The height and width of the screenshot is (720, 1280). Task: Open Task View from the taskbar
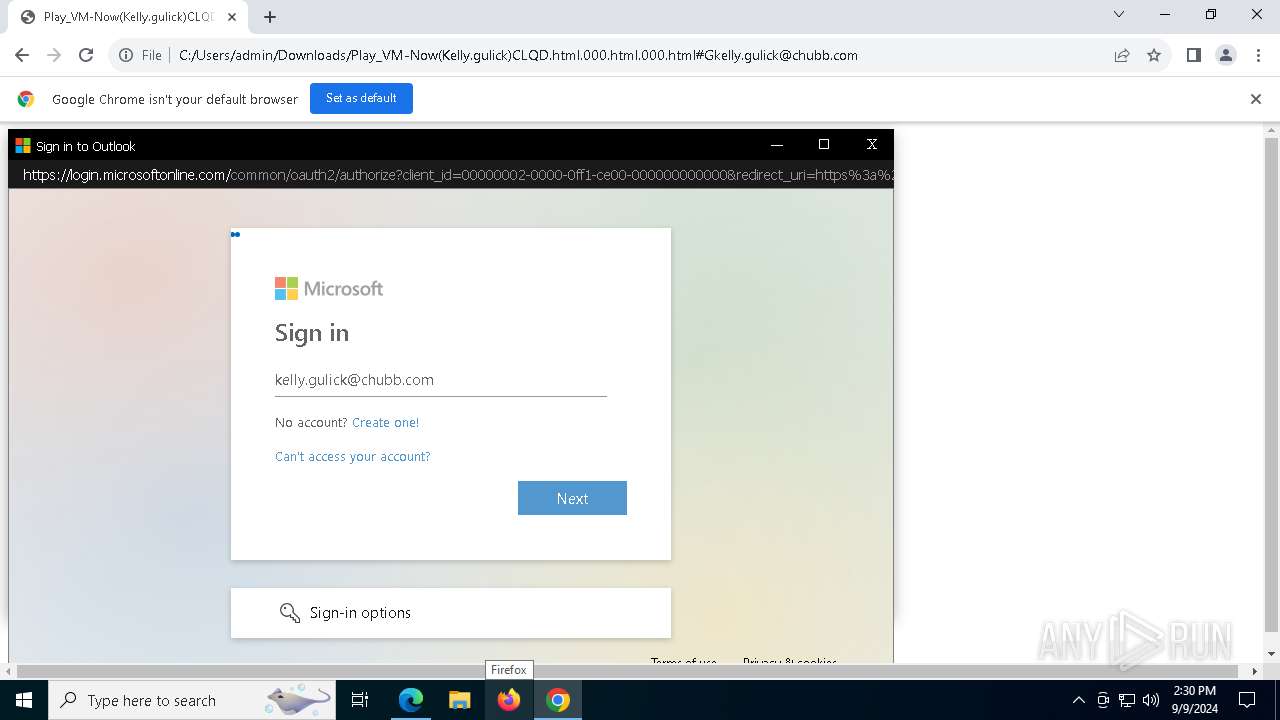(x=360, y=700)
